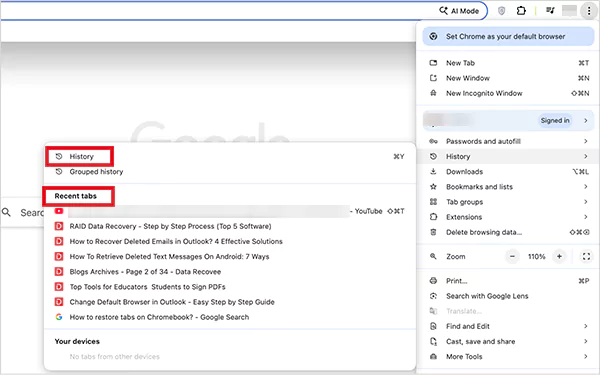The image size is (600, 375).
Task: Choose New Tab from Chrome menu
Action: [508, 63]
